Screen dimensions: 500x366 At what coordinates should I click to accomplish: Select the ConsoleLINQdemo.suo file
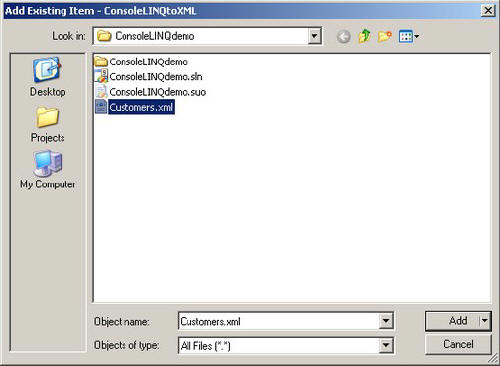(150, 92)
